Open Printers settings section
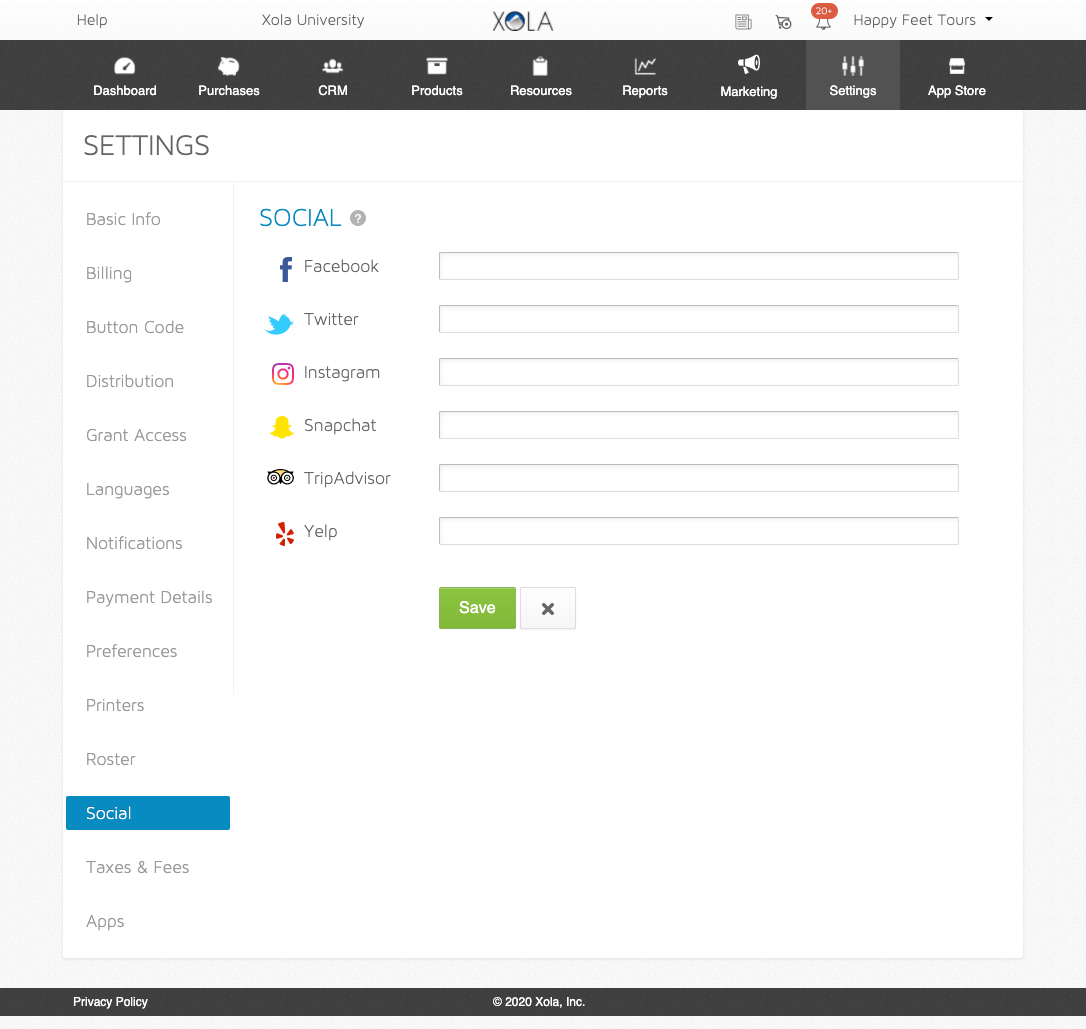Viewport: 1086px width, 1029px height. click(115, 706)
